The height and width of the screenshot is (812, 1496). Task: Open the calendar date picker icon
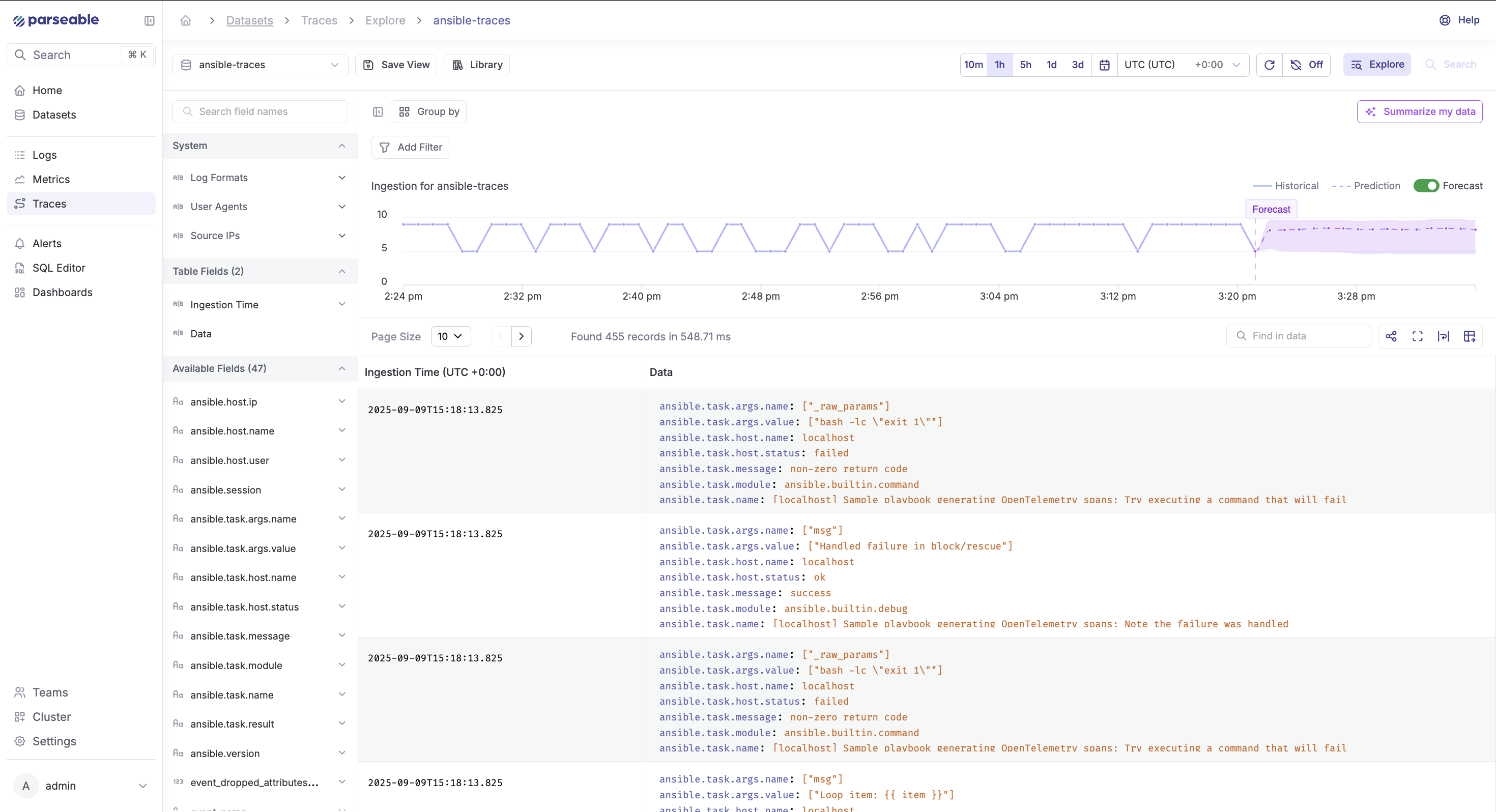[1104, 65]
